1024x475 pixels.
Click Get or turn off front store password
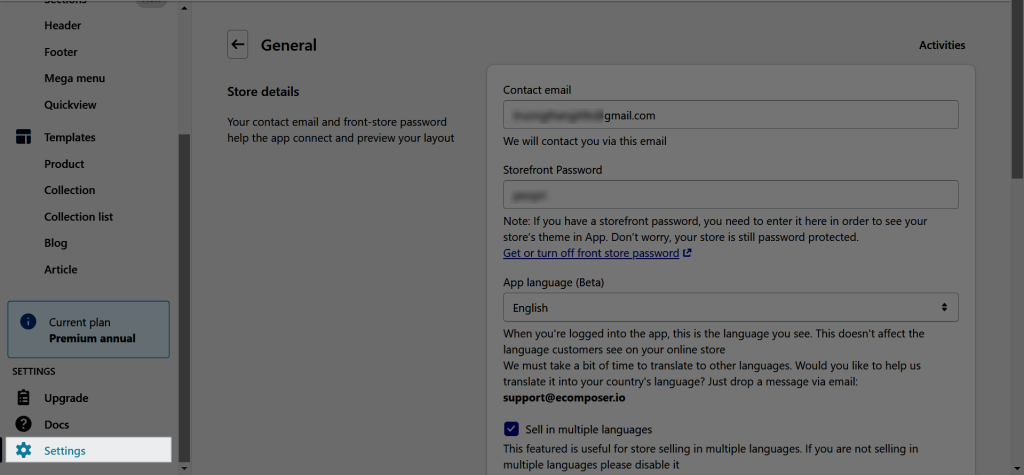tap(591, 253)
